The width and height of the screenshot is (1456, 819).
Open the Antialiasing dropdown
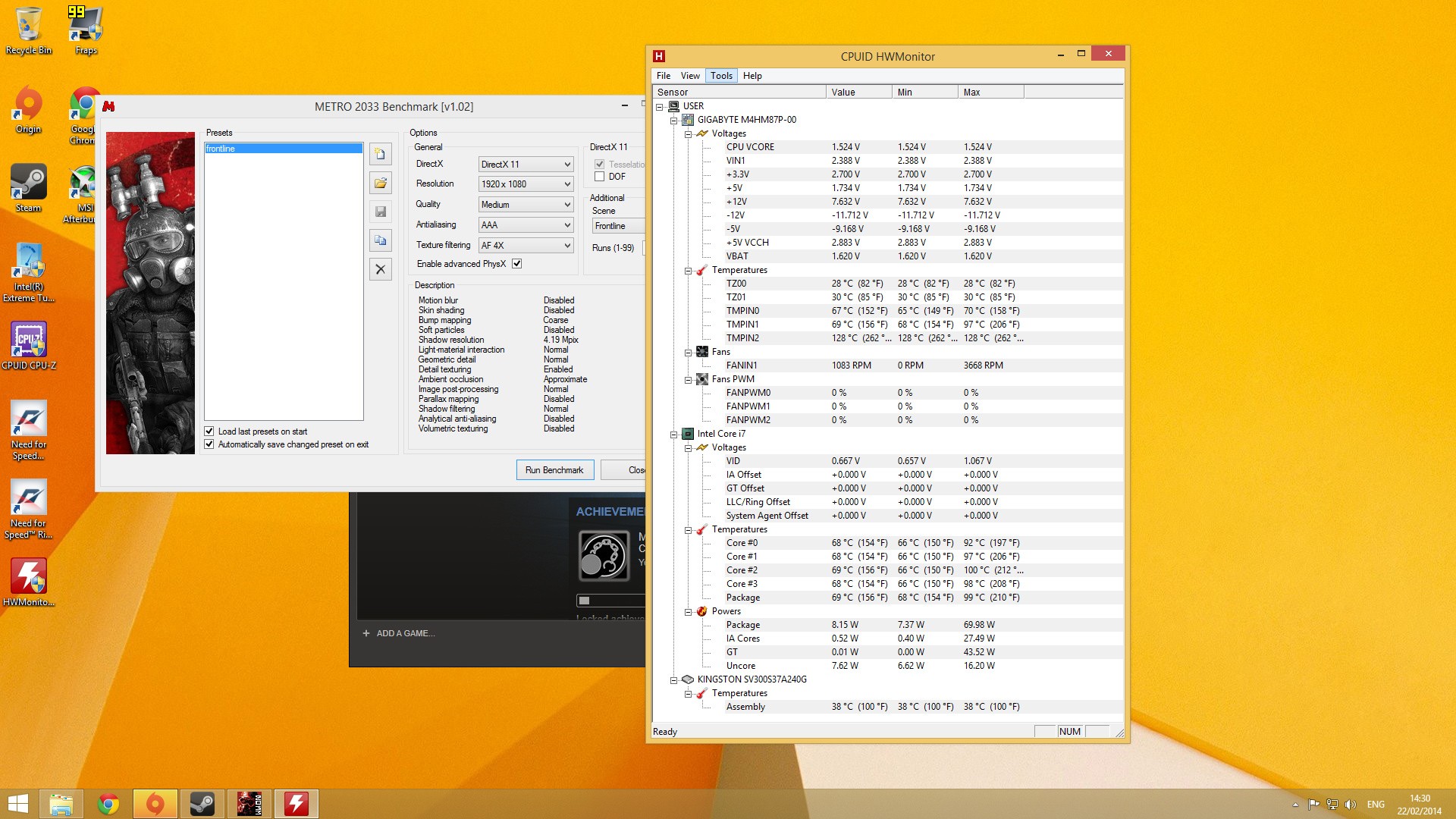(x=526, y=225)
